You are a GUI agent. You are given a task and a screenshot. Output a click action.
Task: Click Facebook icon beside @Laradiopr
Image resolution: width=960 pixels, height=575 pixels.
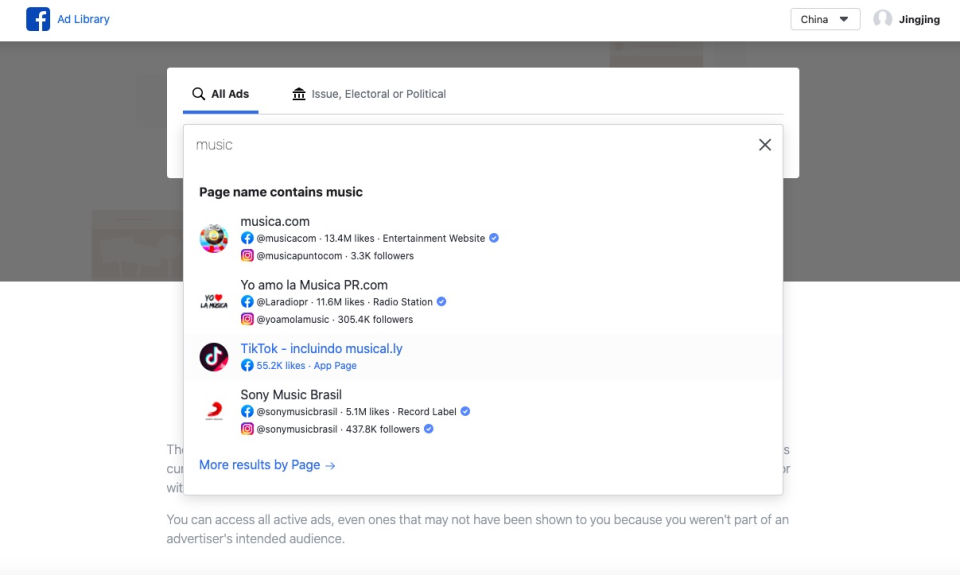pos(247,302)
